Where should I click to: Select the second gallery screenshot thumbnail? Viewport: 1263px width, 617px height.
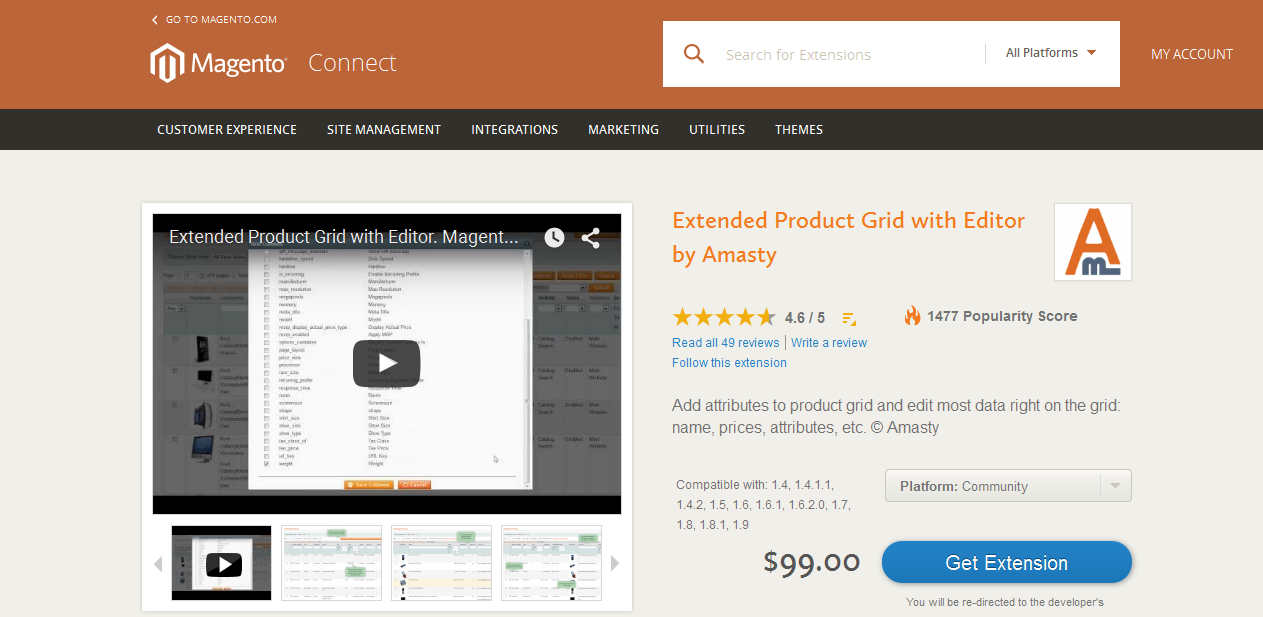pyautogui.click(x=331, y=563)
